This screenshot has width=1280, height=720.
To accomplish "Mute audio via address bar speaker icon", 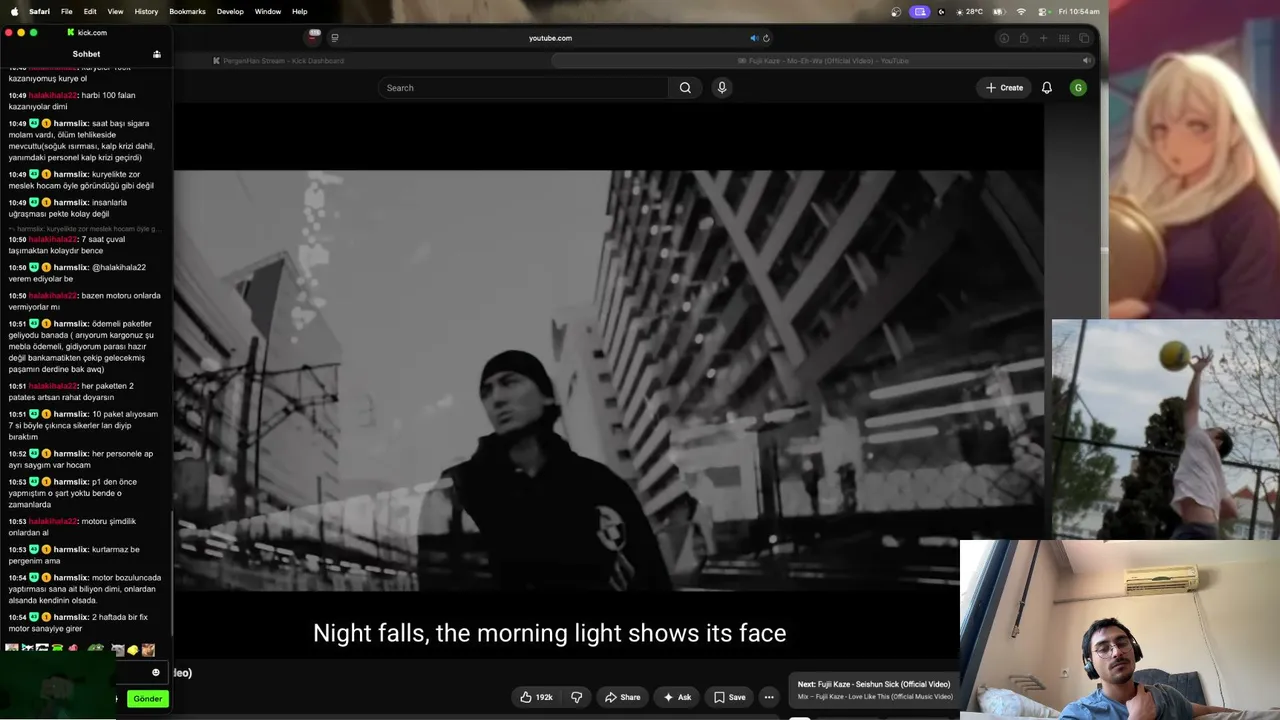I will 754,38.
